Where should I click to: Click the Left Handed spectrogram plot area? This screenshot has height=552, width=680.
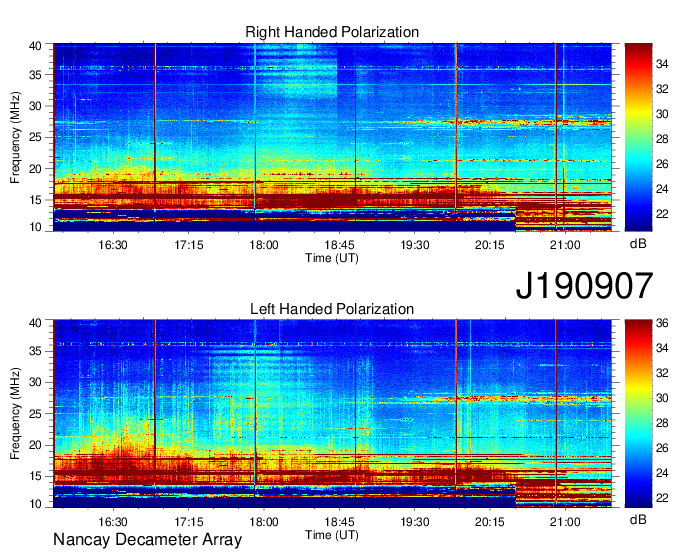coord(333,414)
